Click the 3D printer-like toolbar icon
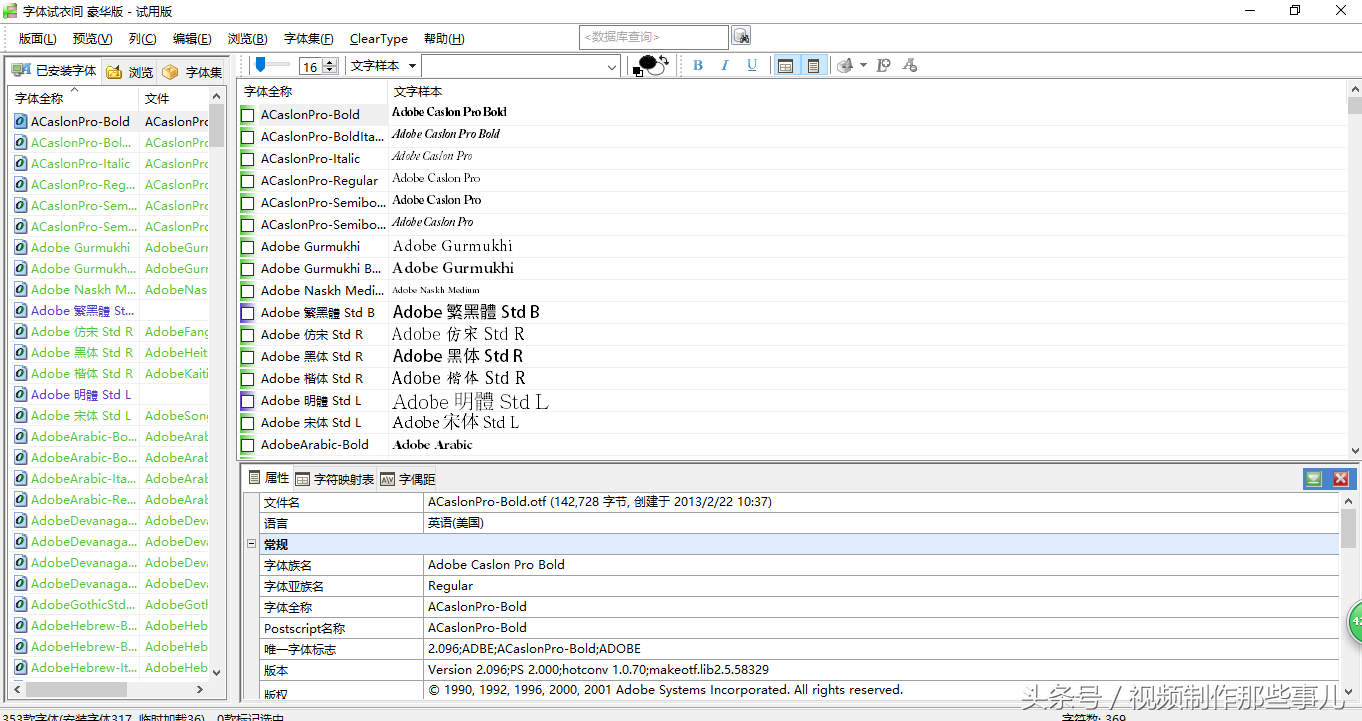This screenshot has height=721, width=1362. pos(845,65)
